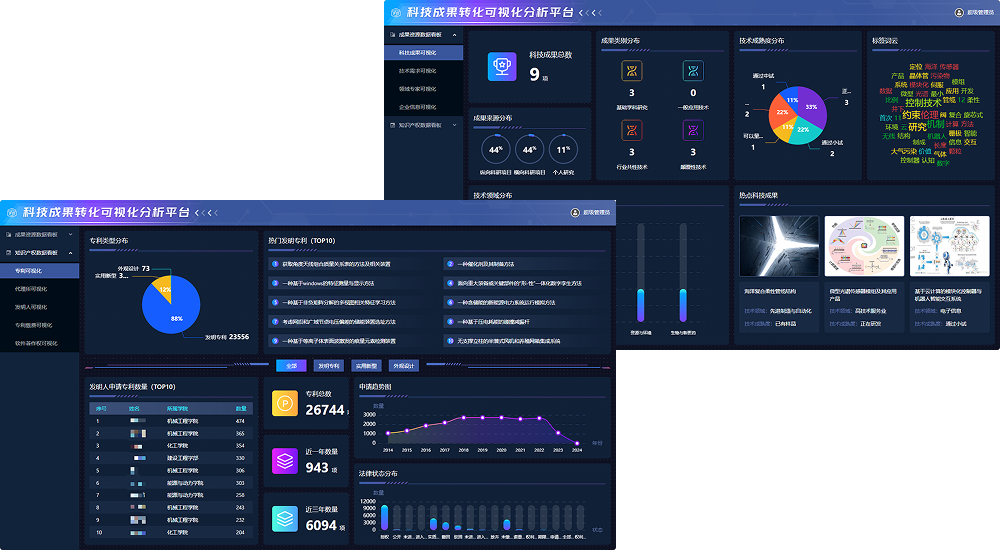Screen dimensions: 1000x550
Task: Collapse the 成果资源数据看板 menu in back window
Action: [455, 35]
